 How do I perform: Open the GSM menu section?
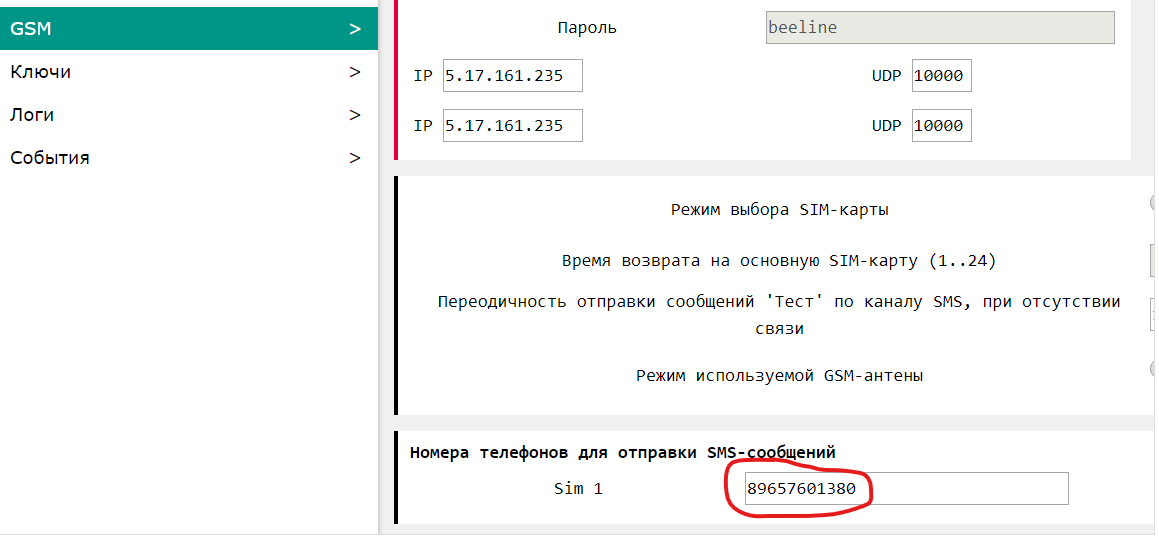[x=188, y=29]
